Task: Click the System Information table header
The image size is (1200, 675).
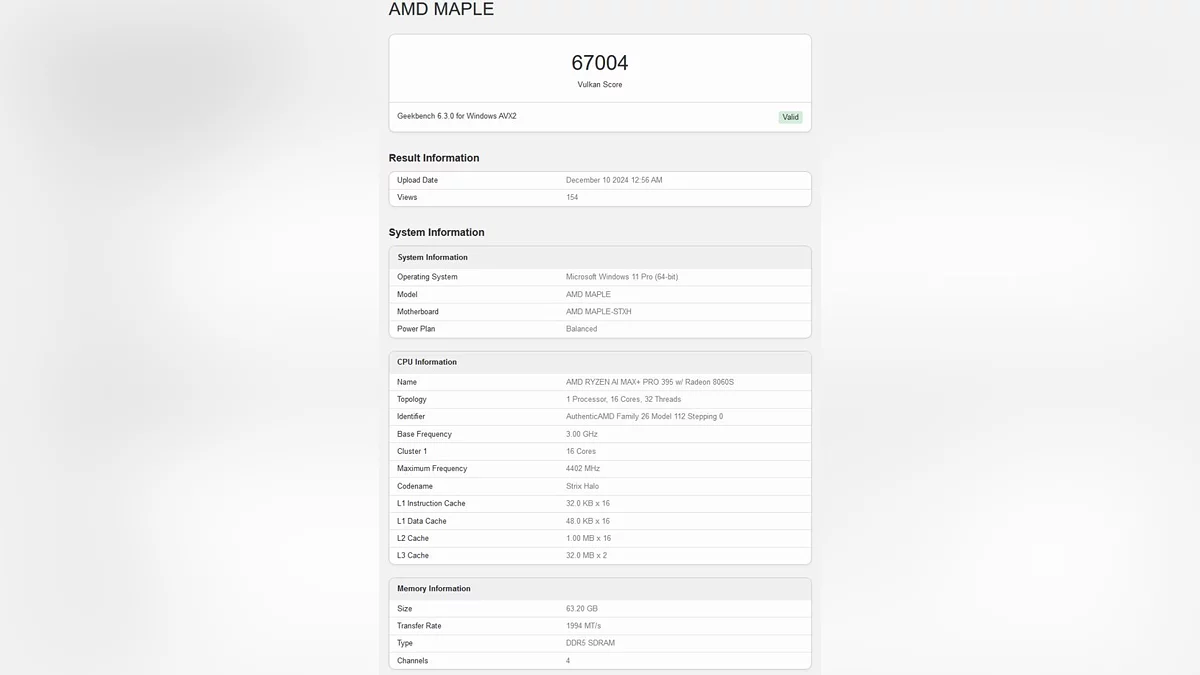Action: pos(433,257)
